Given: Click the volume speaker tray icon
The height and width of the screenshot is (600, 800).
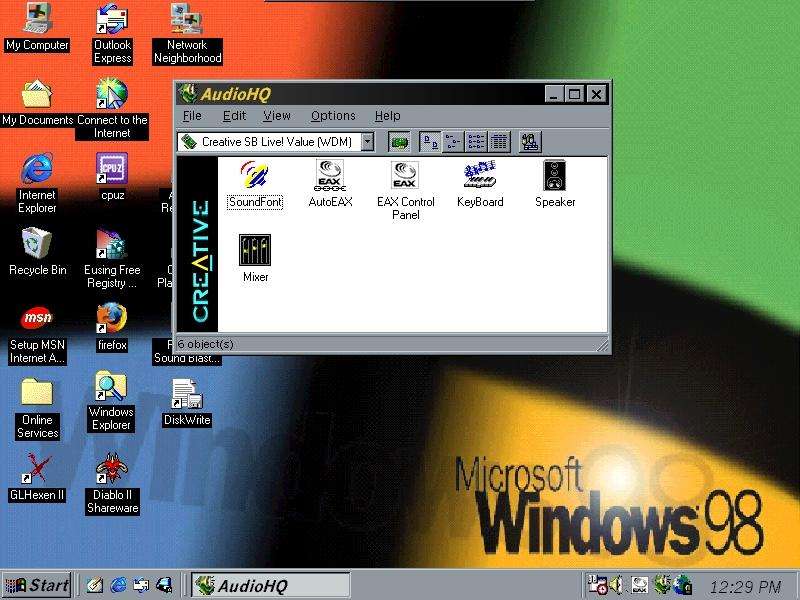Looking at the screenshot, I should click(616, 585).
